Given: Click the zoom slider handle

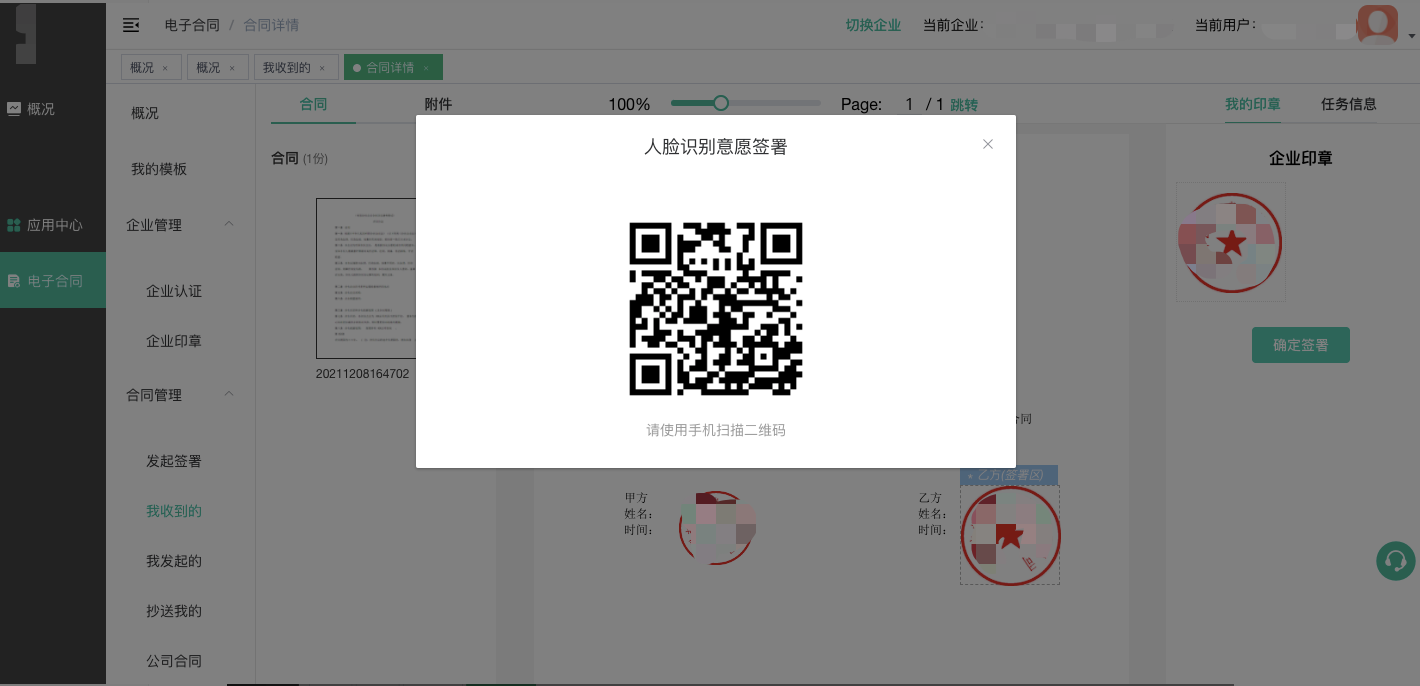Looking at the screenshot, I should [x=720, y=103].
